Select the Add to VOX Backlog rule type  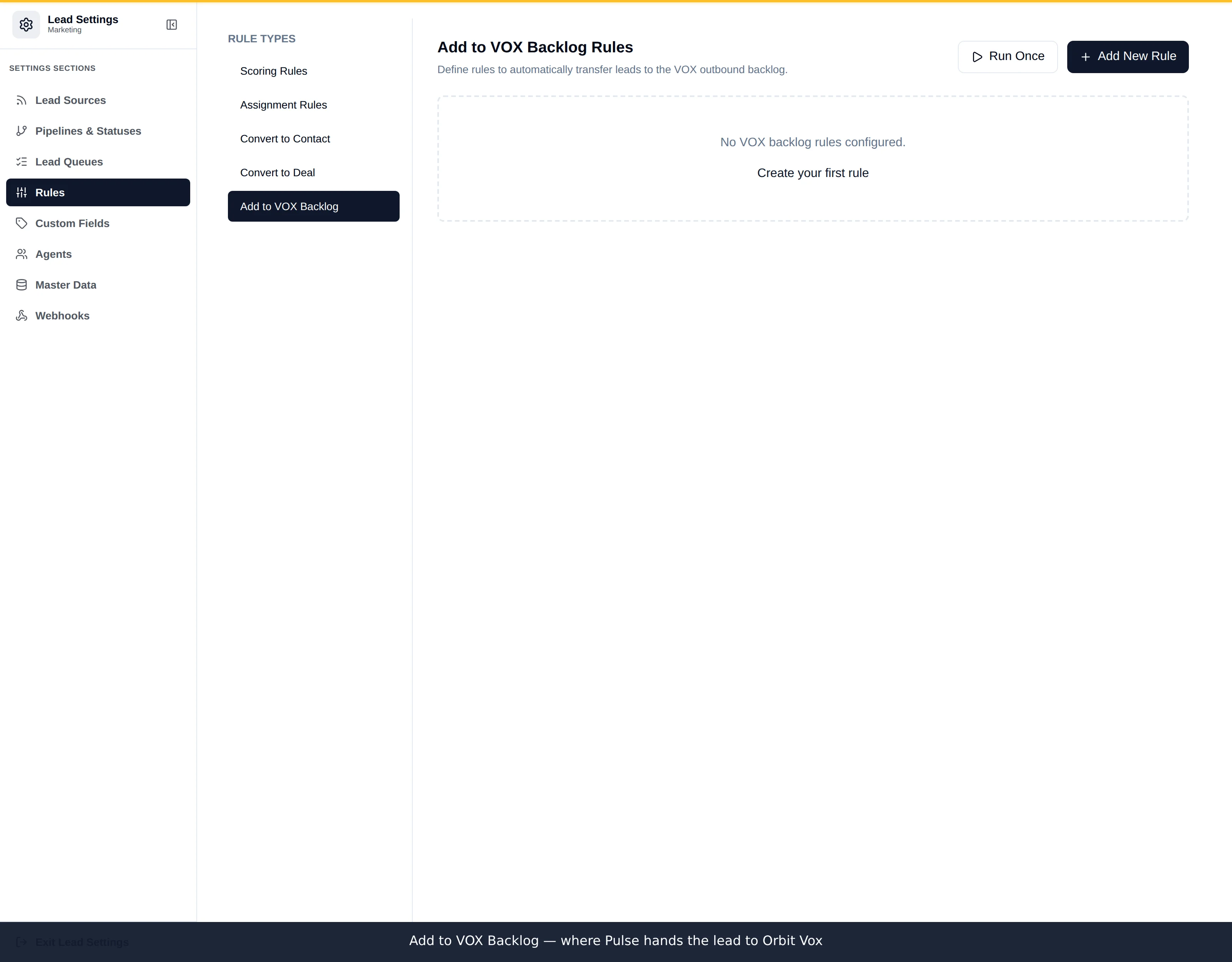coord(314,206)
